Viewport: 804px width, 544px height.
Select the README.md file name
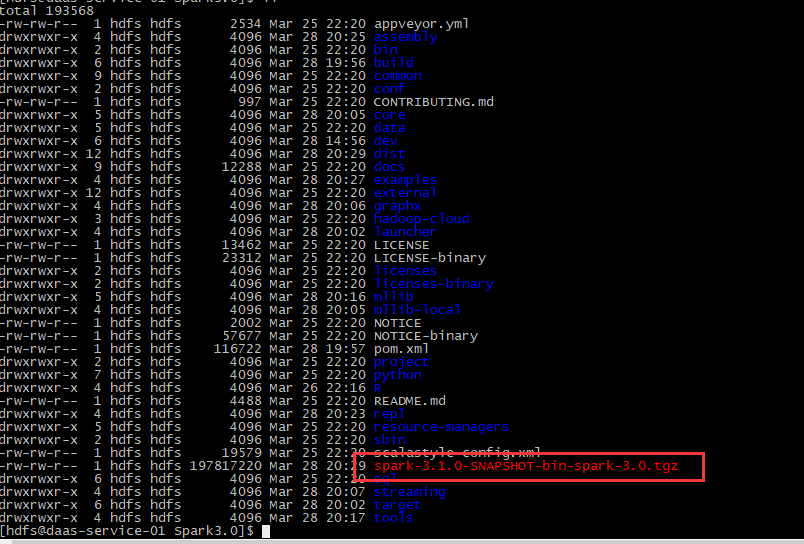pos(410,401)
